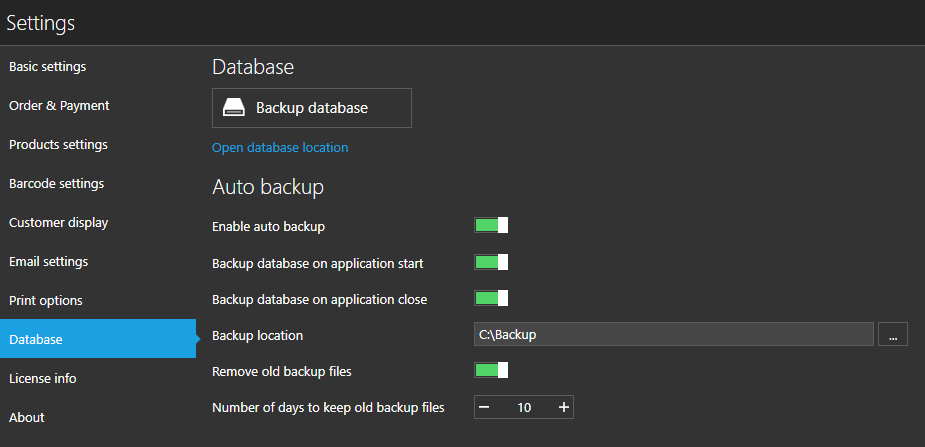Go to Order & Payment settings

[59, 106]
